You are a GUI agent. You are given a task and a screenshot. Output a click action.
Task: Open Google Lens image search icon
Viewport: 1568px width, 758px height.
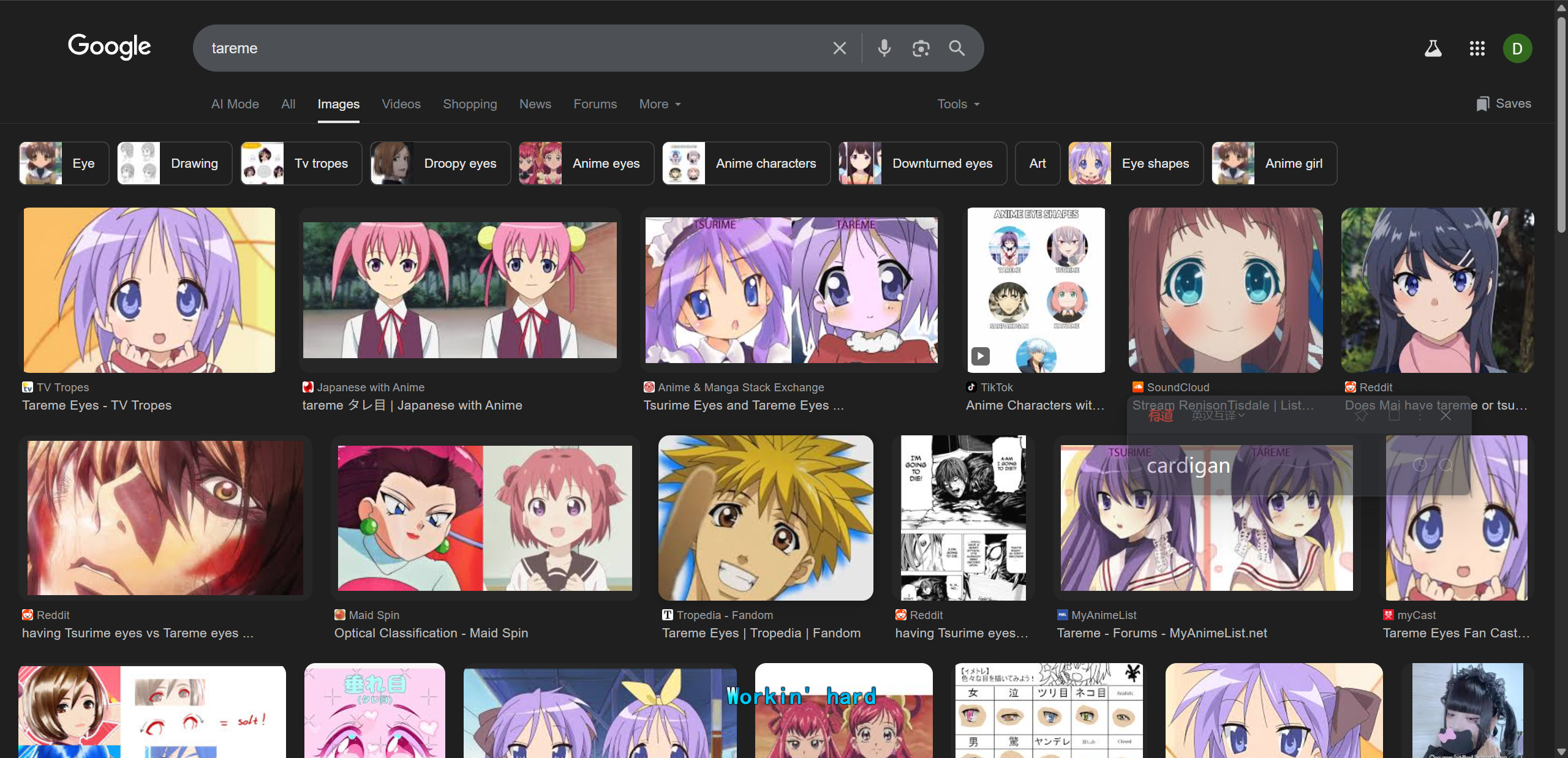(921, 48)
